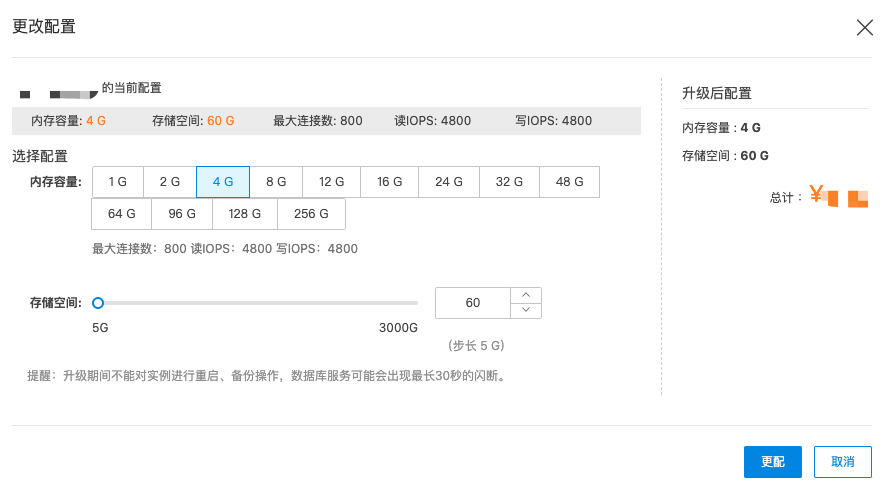The width and height of the screenshot is (887, 490).
Task: Select 16 G memory capacity
Action: [x=390, y=182]
